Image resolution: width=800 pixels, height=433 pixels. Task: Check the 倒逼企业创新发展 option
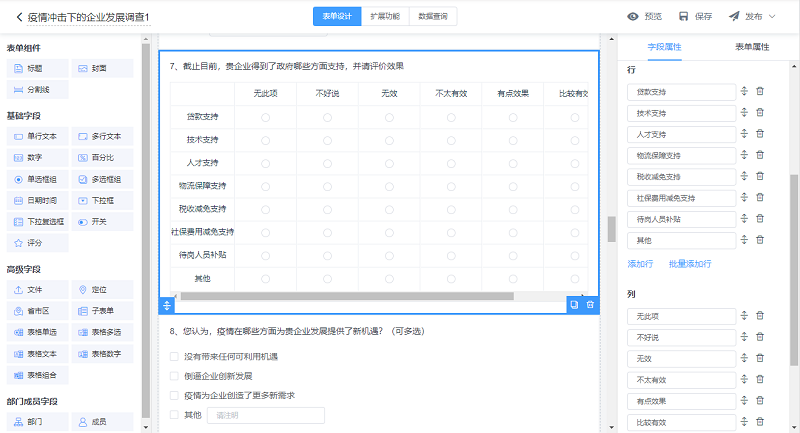pyautogui.click(x=174, y=376)
